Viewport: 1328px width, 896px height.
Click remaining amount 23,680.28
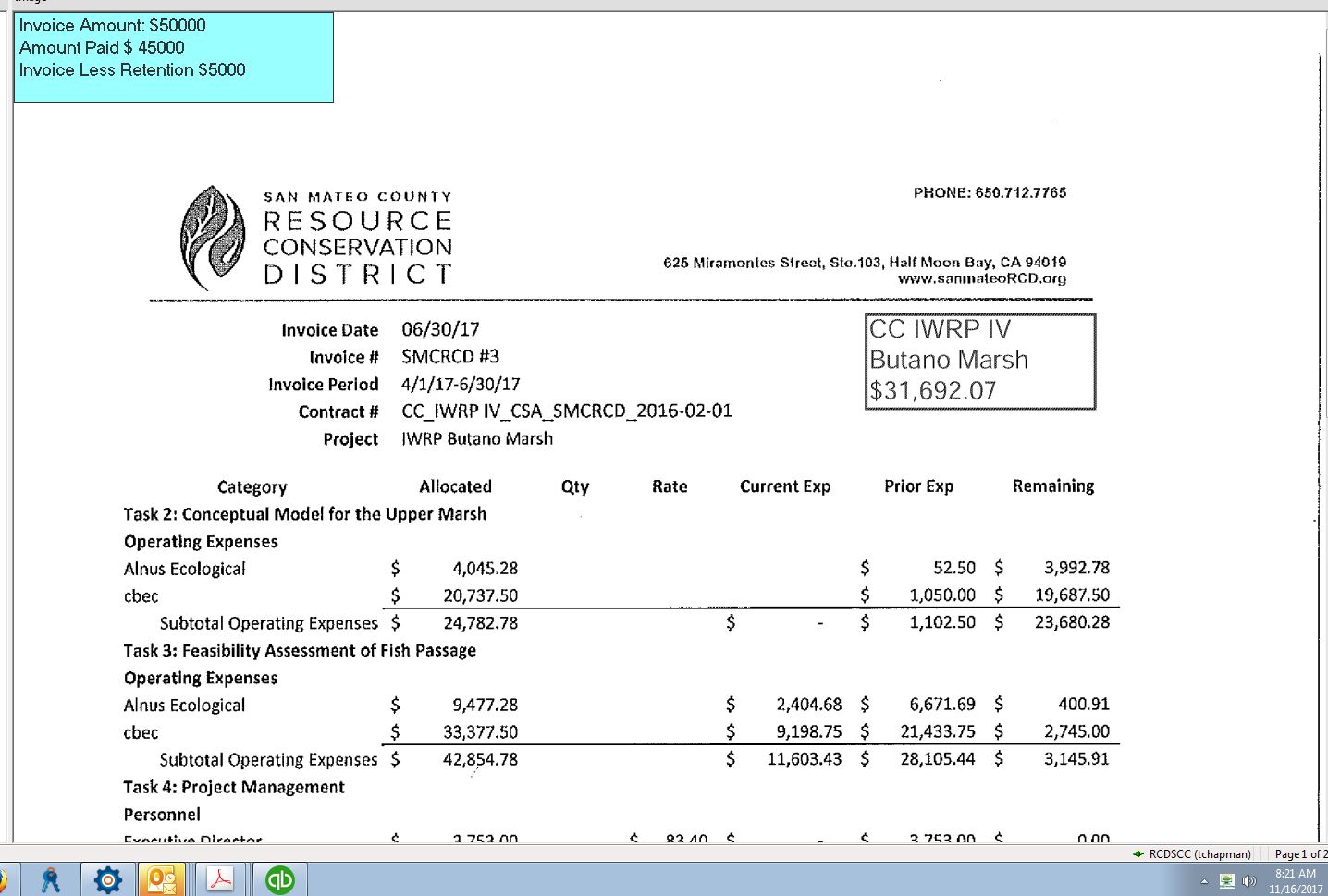(x=1072, y=622)
